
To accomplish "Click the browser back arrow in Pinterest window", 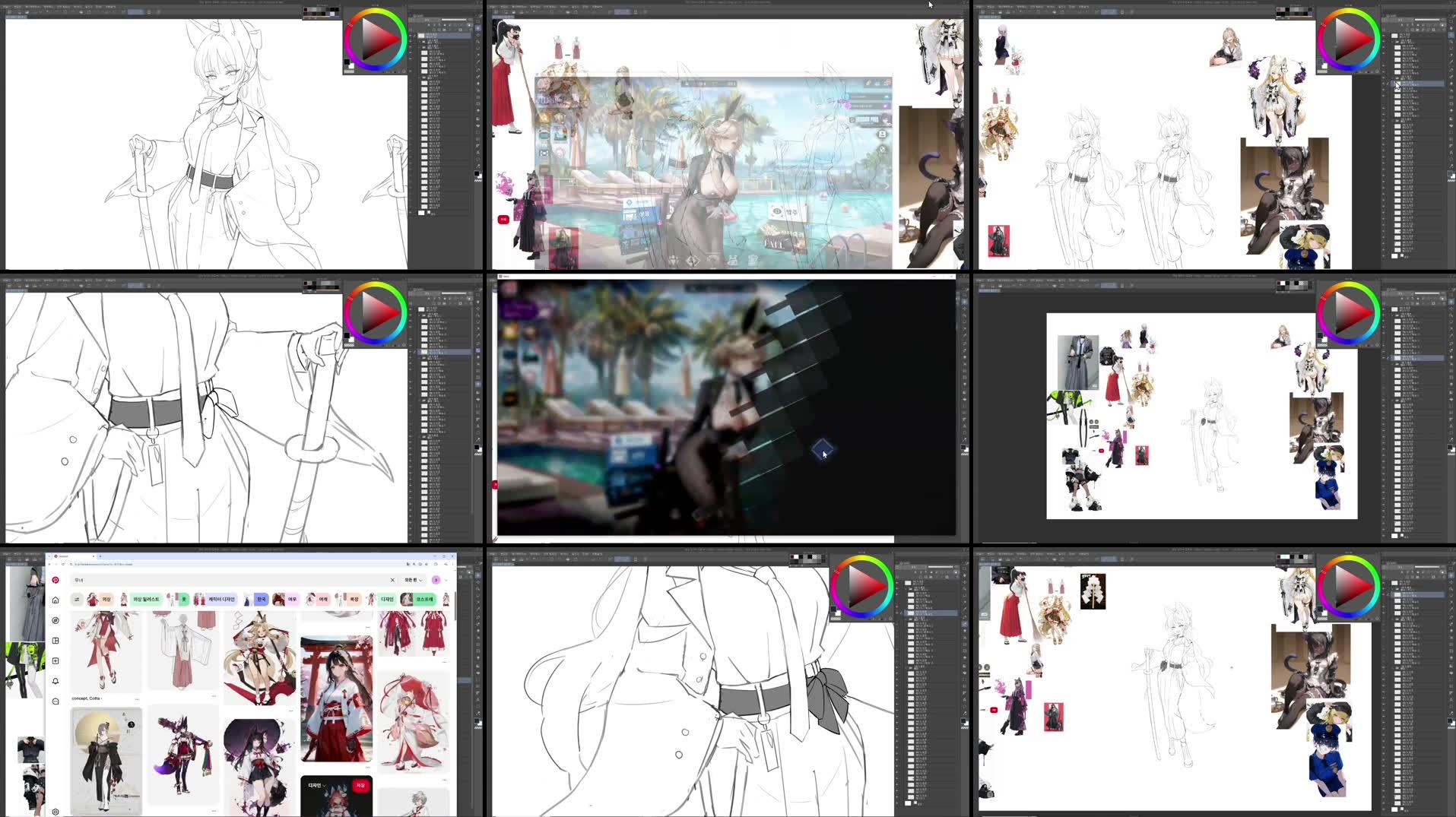I will 49,564.
